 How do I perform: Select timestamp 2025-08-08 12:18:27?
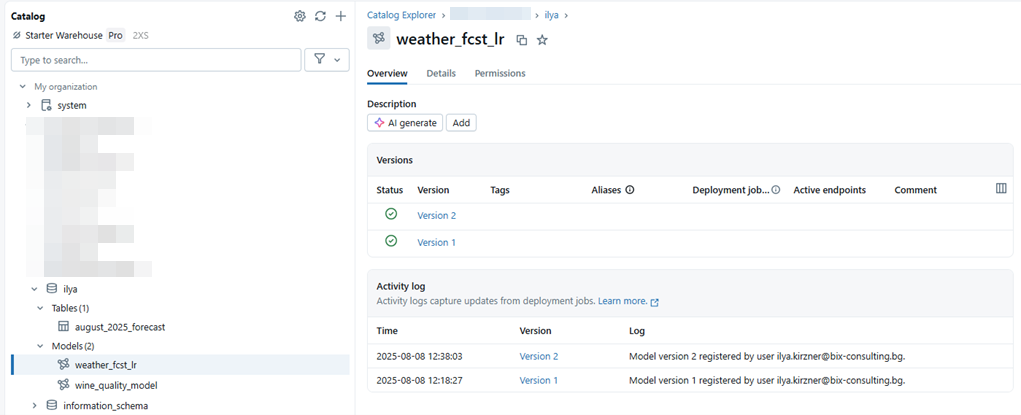[x=419, y=380]
